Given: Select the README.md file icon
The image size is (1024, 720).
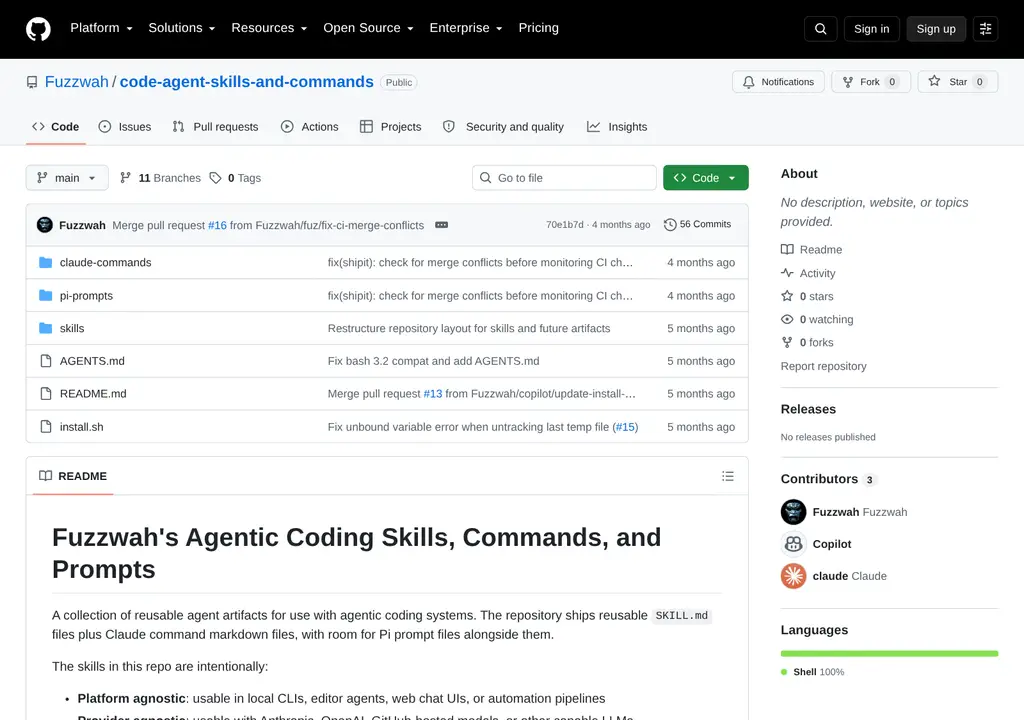Looking at the screenshot, I should 46,393.
